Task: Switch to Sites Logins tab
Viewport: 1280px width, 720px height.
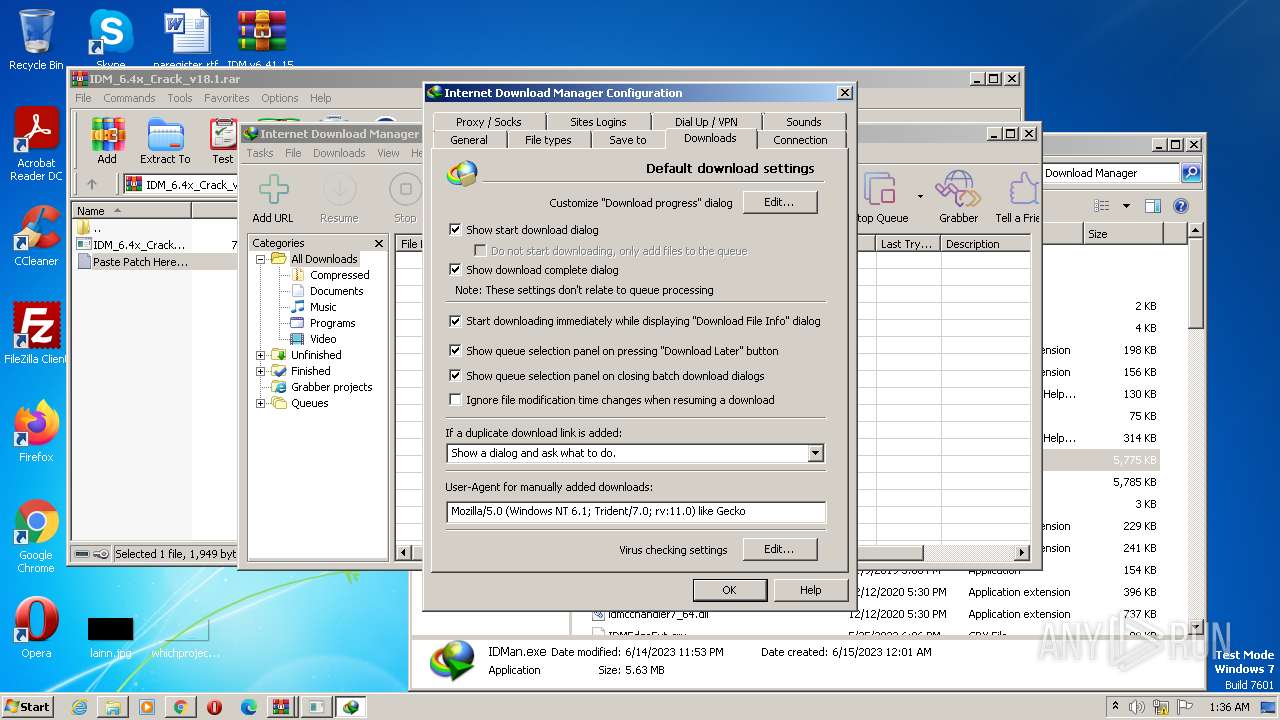Action: point(598,122)
